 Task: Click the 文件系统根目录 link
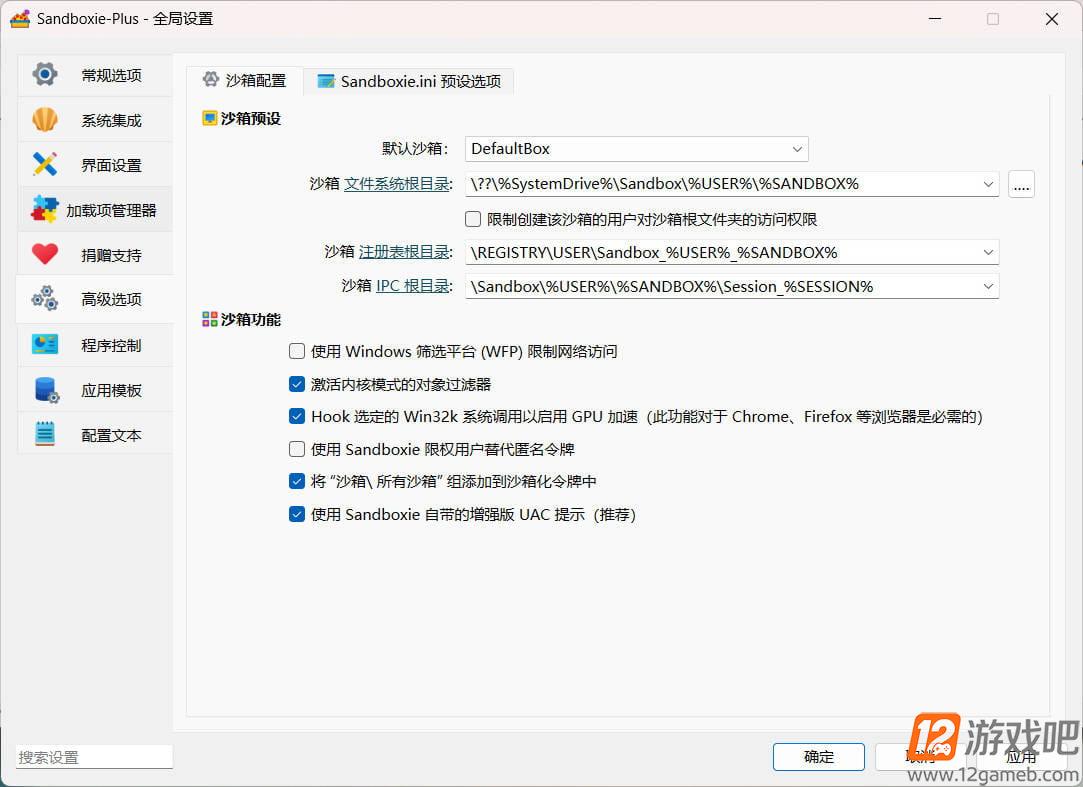(x=397, y=184)
